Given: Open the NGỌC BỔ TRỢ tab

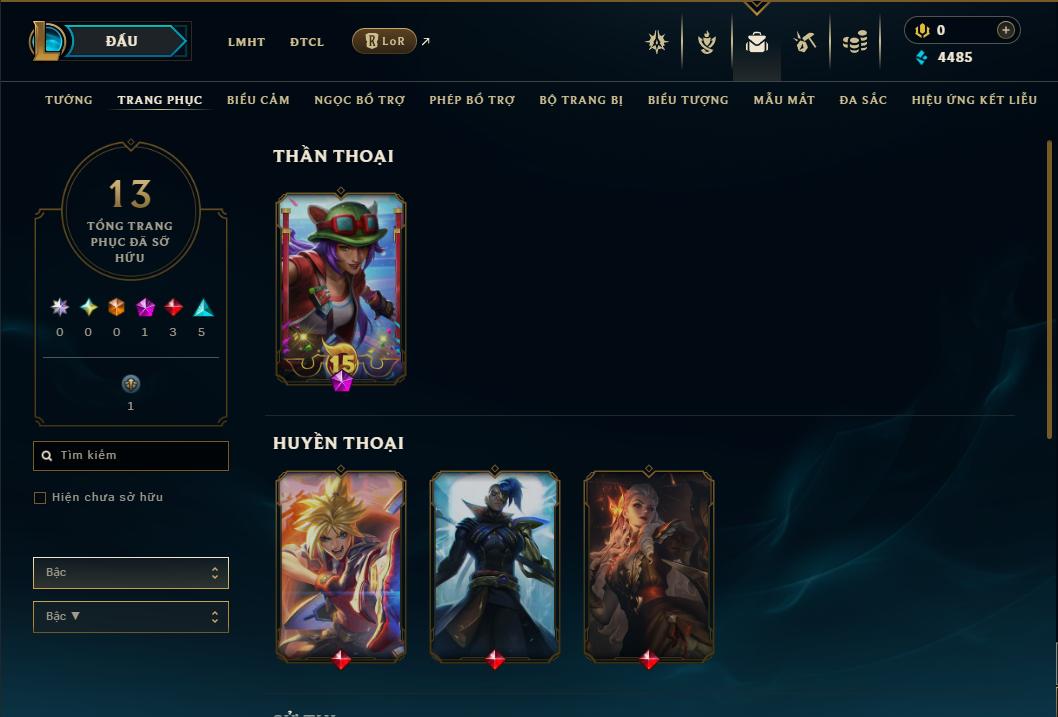Looking at the screenshot, I should 360,100.
